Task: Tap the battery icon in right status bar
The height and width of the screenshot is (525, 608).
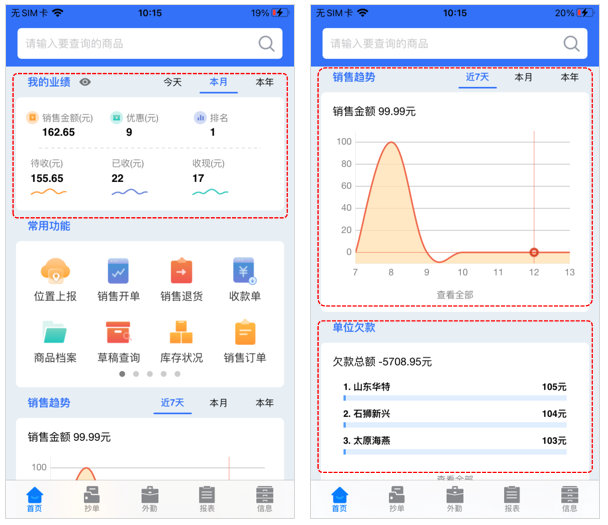Action: click(x=586, y=13)
